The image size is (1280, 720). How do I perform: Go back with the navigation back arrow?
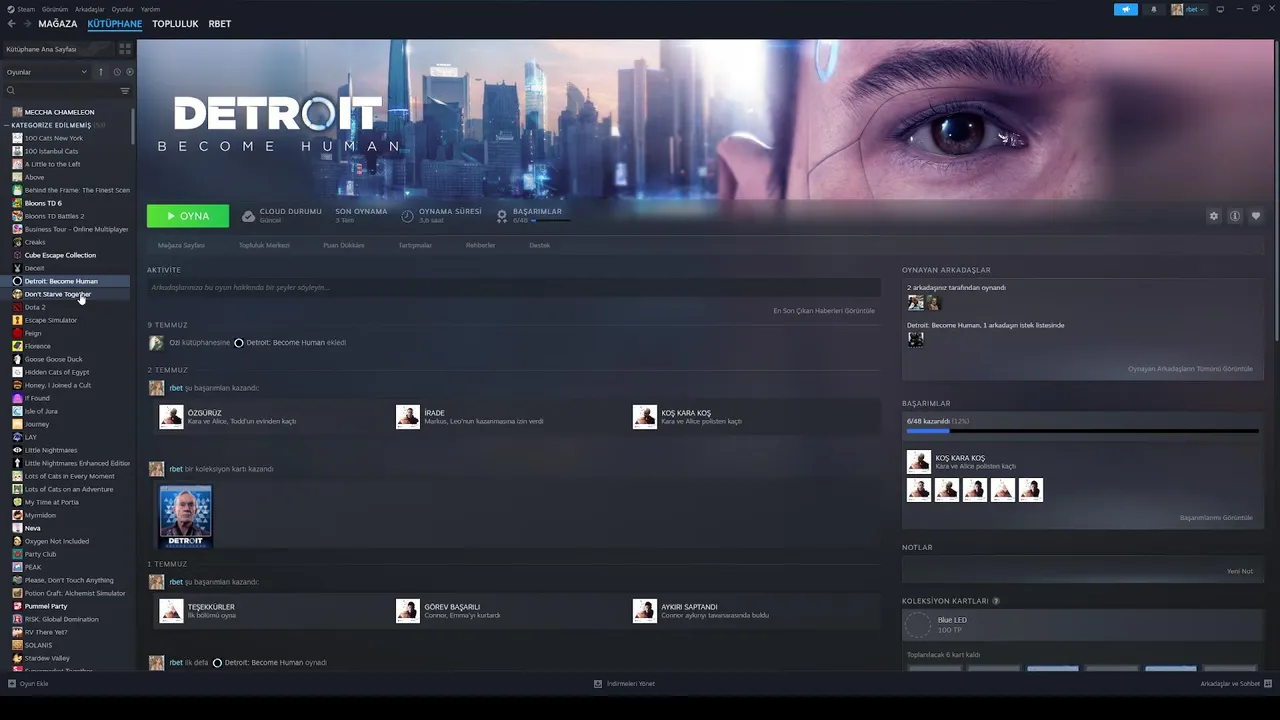tap(11, 24)
